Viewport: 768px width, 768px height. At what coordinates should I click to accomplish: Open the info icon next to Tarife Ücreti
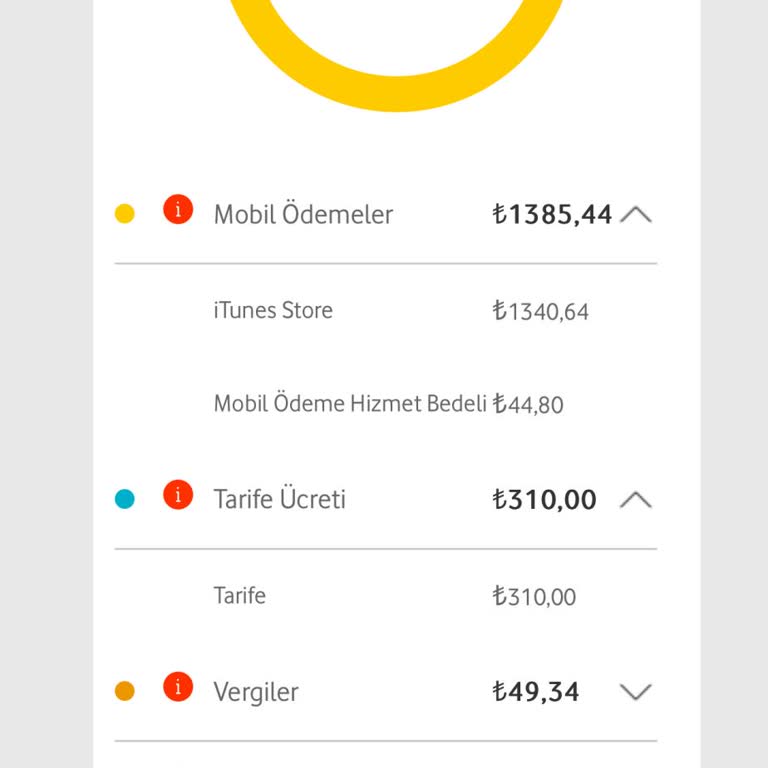[x=178, y=495]
